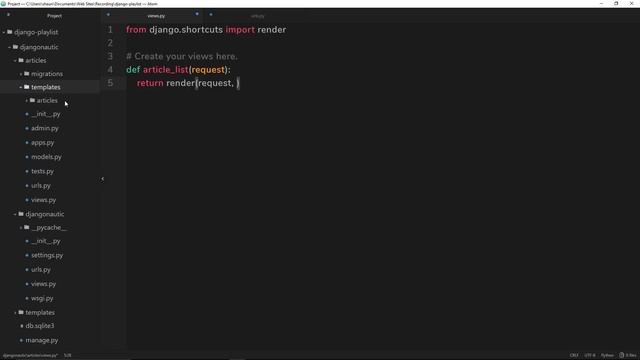Image resolution: width=640 pixels, height=360 pixels.
Task: Click the file icon on the views.py tab
Action: point(108,15)
